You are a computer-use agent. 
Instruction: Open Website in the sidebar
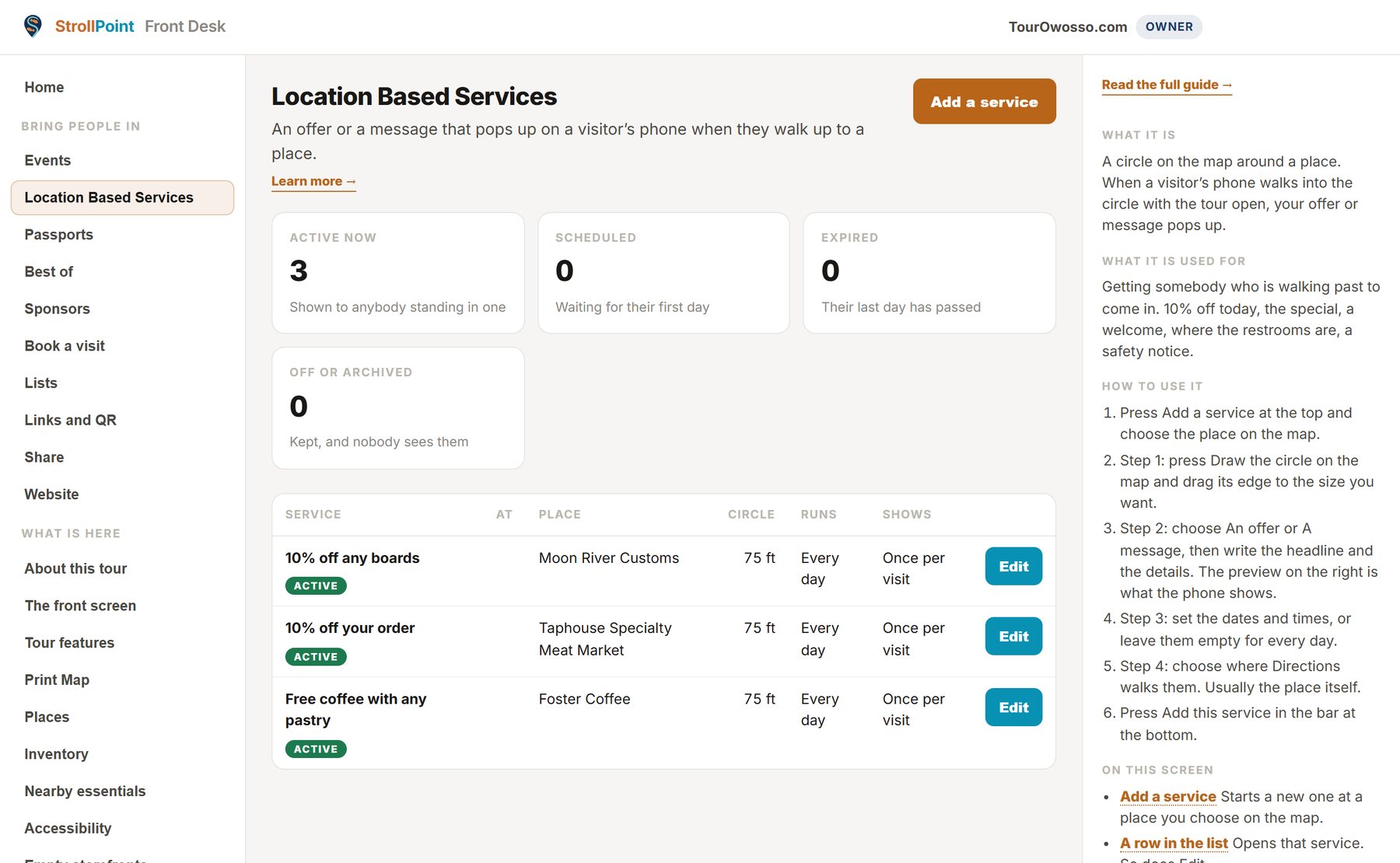point(51,494)
